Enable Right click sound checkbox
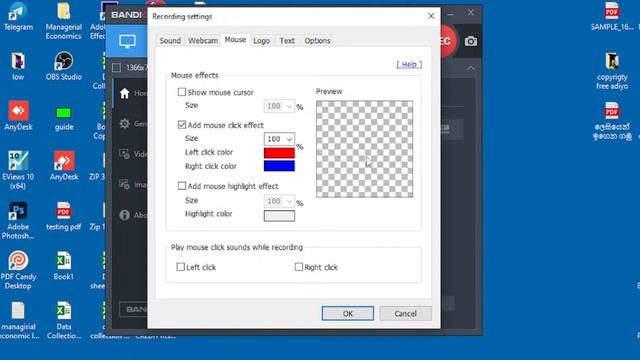The width and height of the screenshot is (640, 360). [298, 267]
